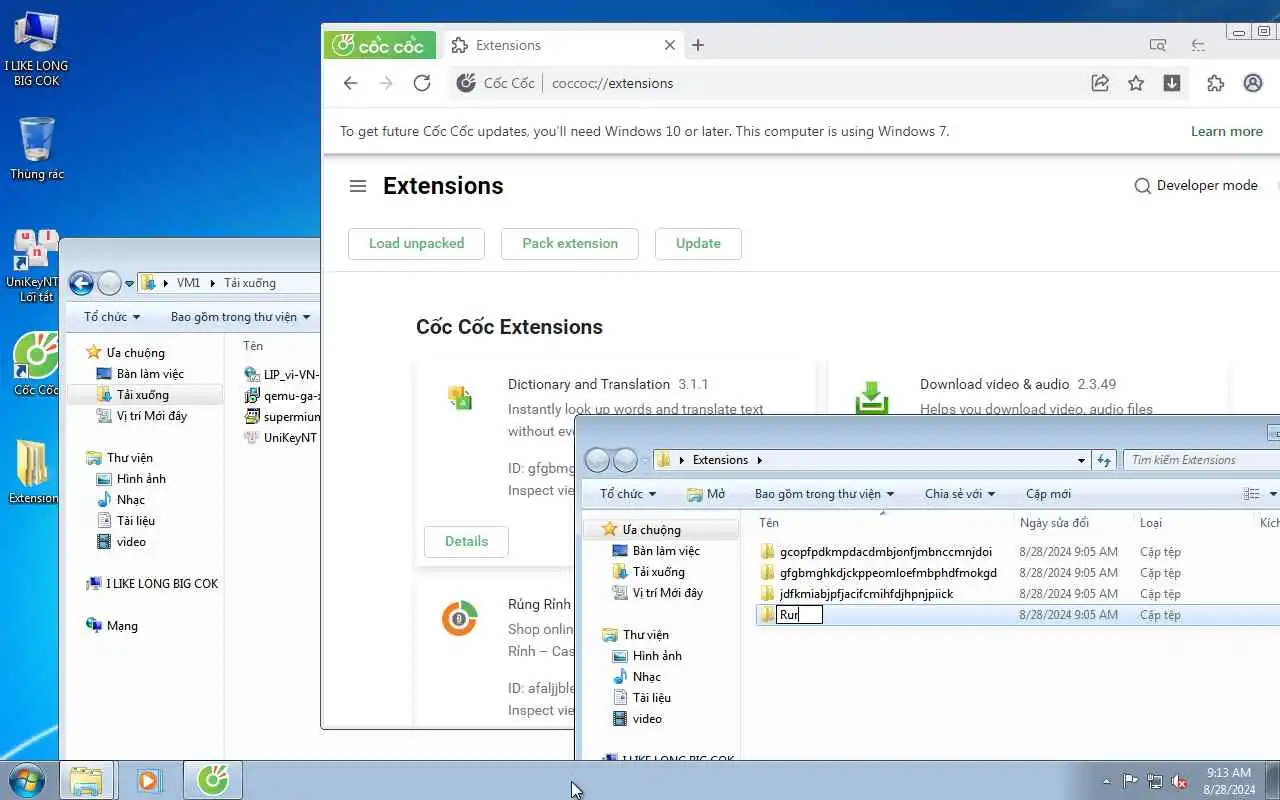
Task: Click the folder rename text box
Action: pos(799,615)
